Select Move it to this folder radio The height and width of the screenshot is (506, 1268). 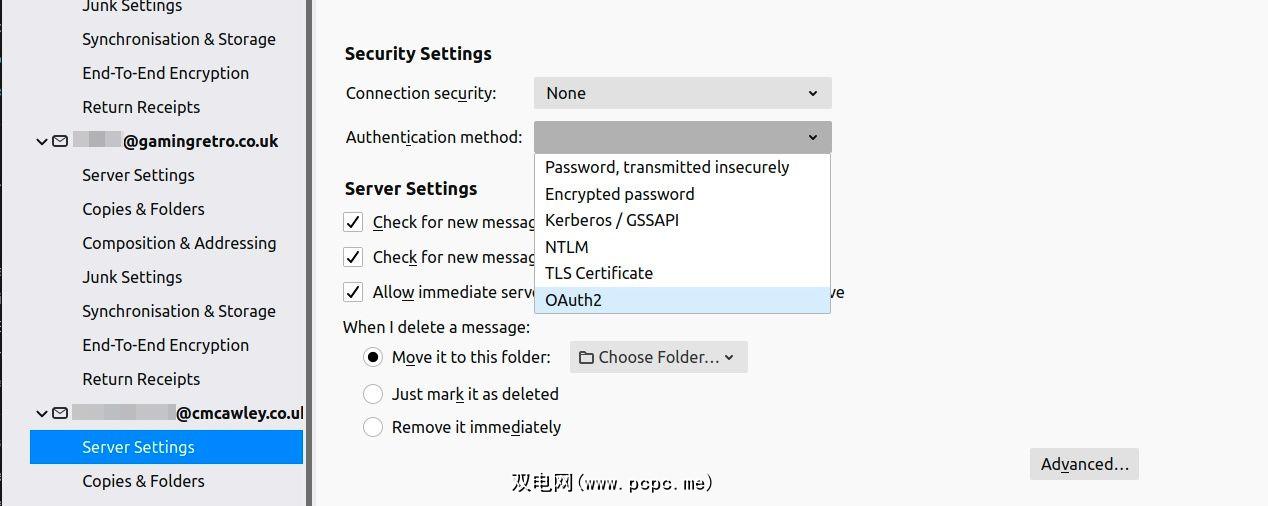373,357
